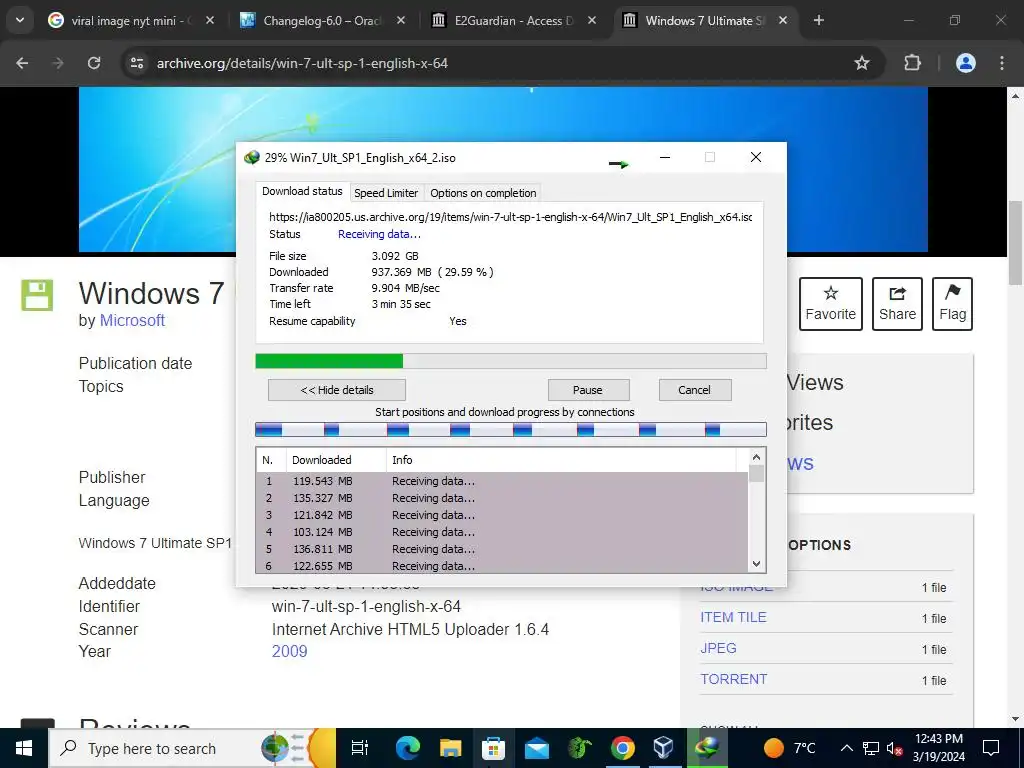The width and height of the screenshot is (1024, 768).
Task: Open the 2009 year link
Action: click(x=289, y=651)
